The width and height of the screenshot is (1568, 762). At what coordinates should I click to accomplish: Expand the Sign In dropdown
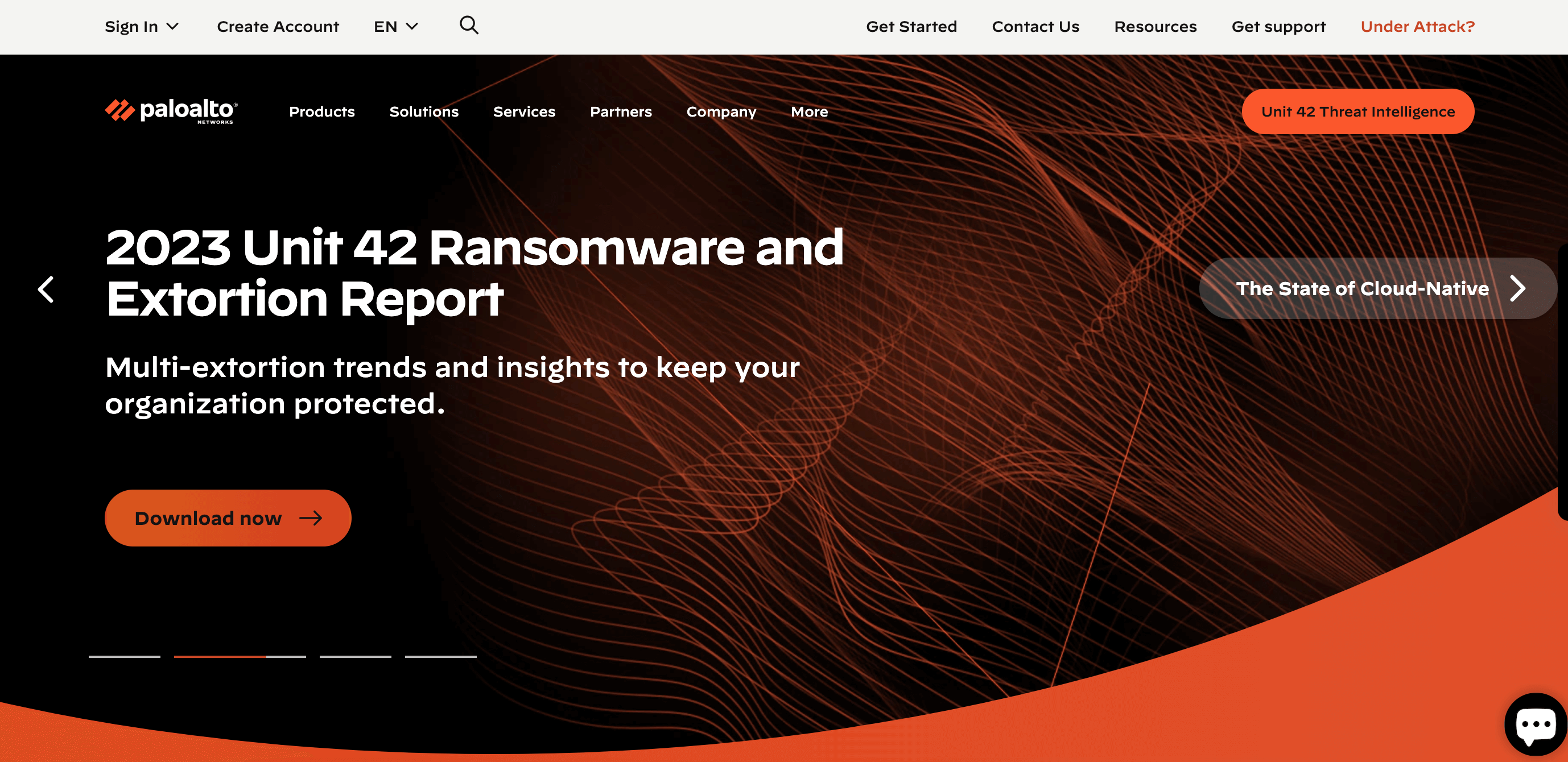pos(142,27)
